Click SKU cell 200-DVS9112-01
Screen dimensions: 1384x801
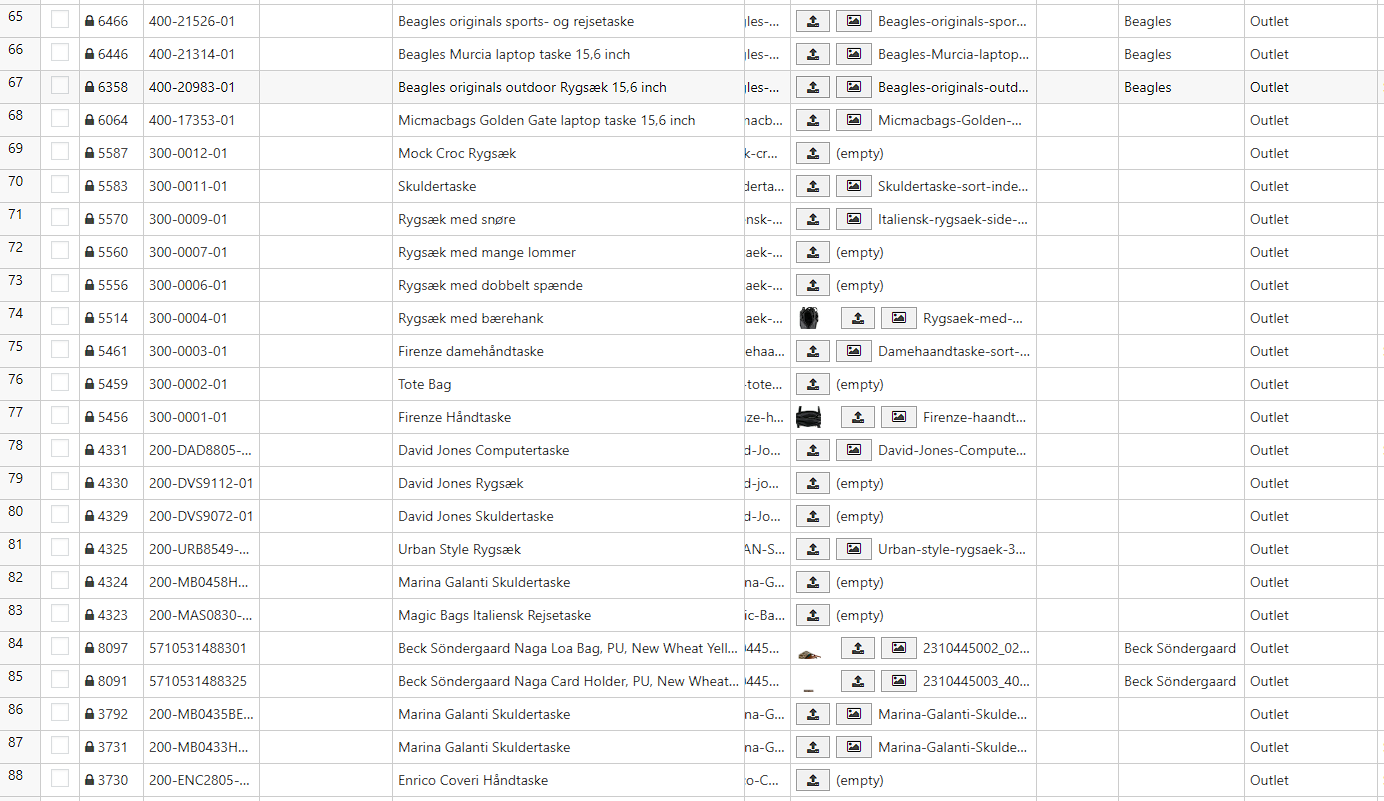201,483
